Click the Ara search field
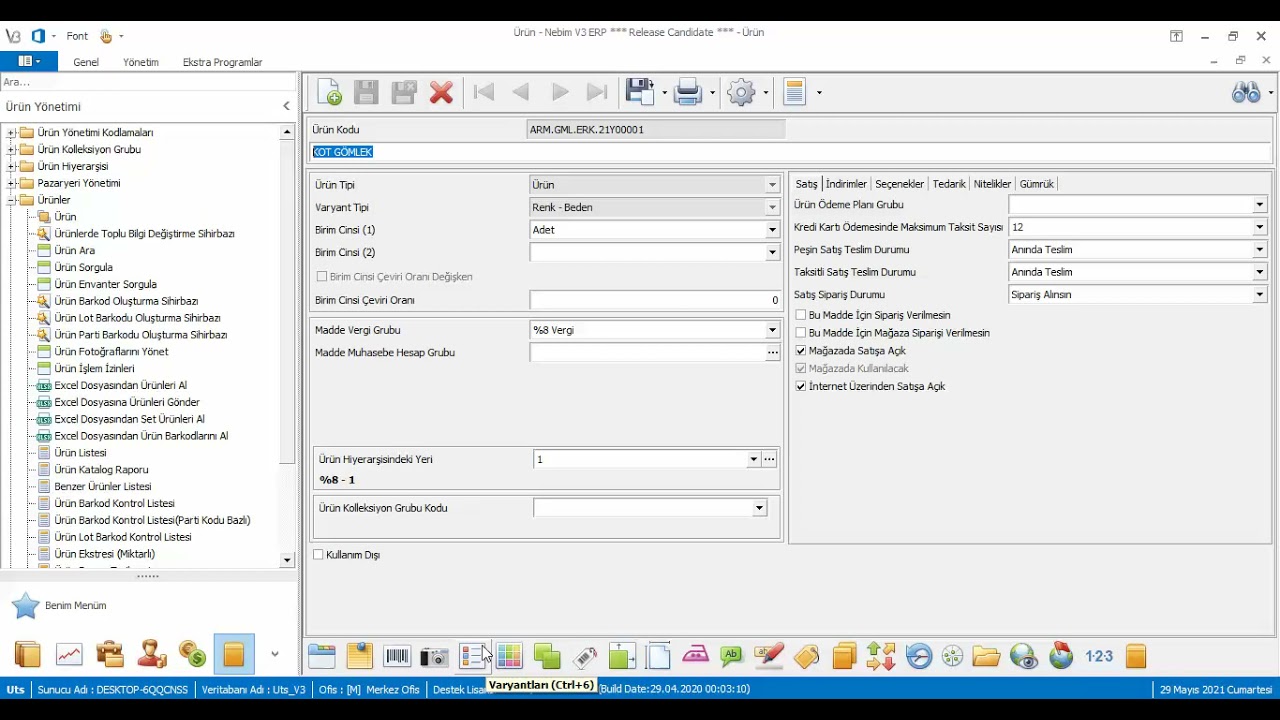Image resolution: width=1280 pixels, height=720 pixels. coord(147,82)
